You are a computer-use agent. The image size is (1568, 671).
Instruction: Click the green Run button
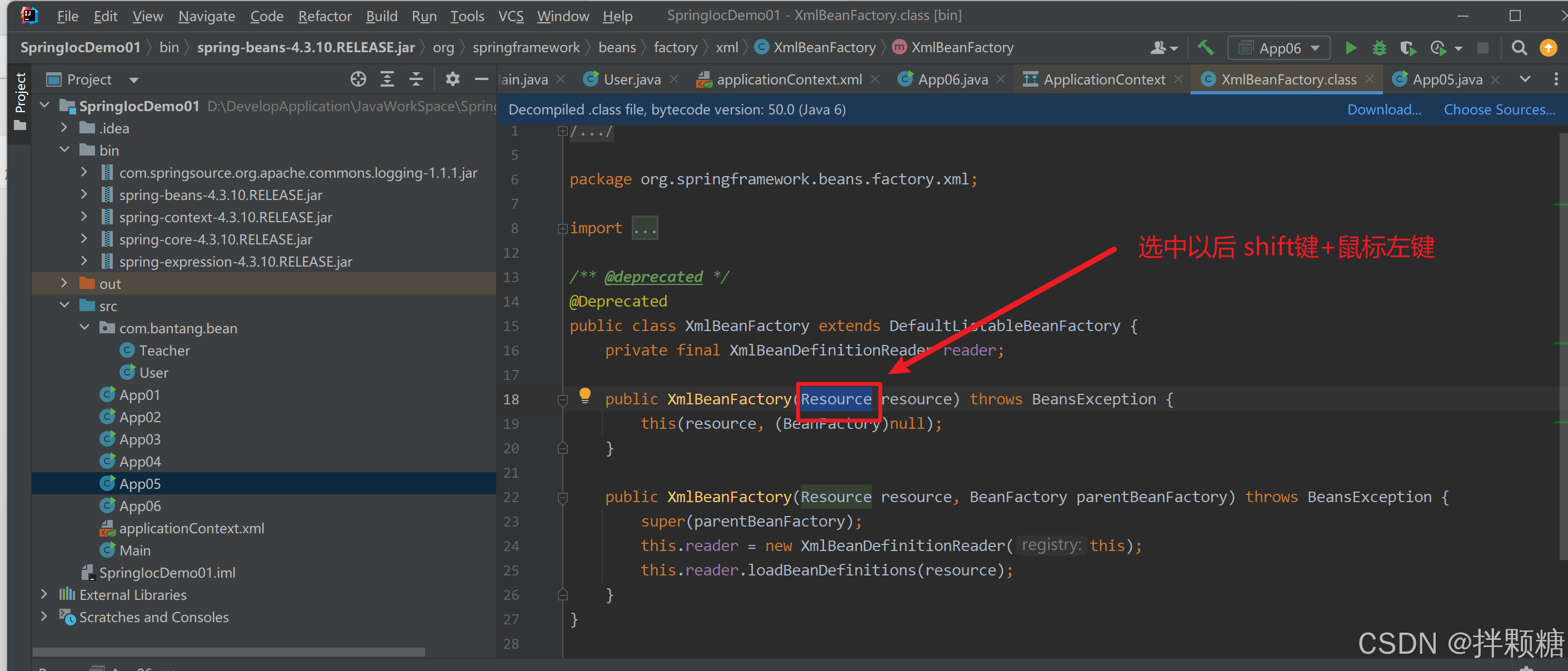[x=1350, y=48]
